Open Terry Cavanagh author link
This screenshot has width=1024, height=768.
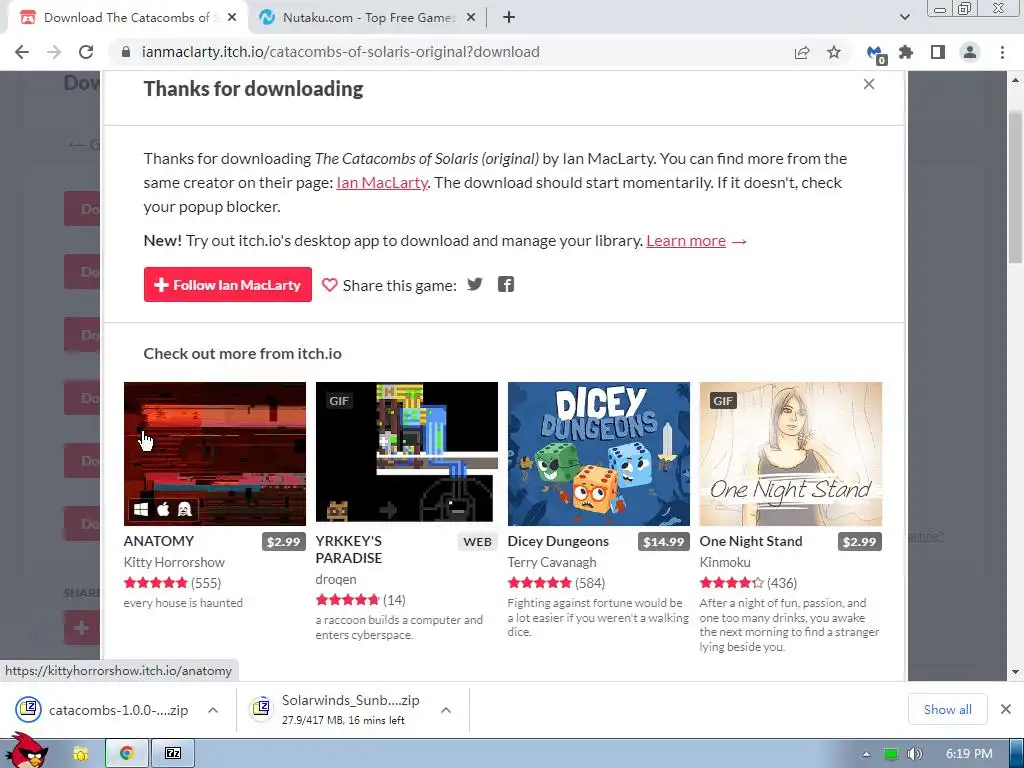(552, 562)
